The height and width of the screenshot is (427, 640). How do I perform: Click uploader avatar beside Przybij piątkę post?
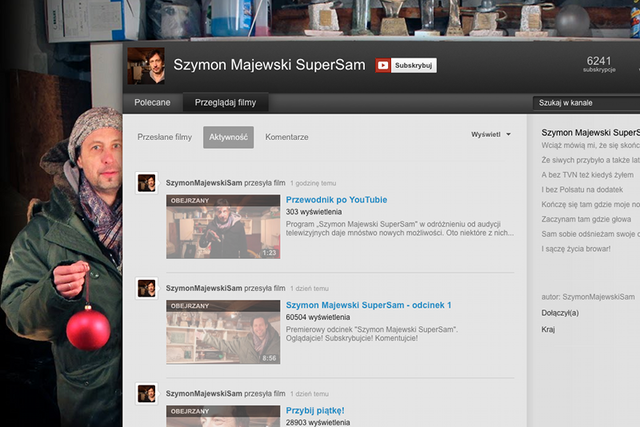(x=147, y=393)
